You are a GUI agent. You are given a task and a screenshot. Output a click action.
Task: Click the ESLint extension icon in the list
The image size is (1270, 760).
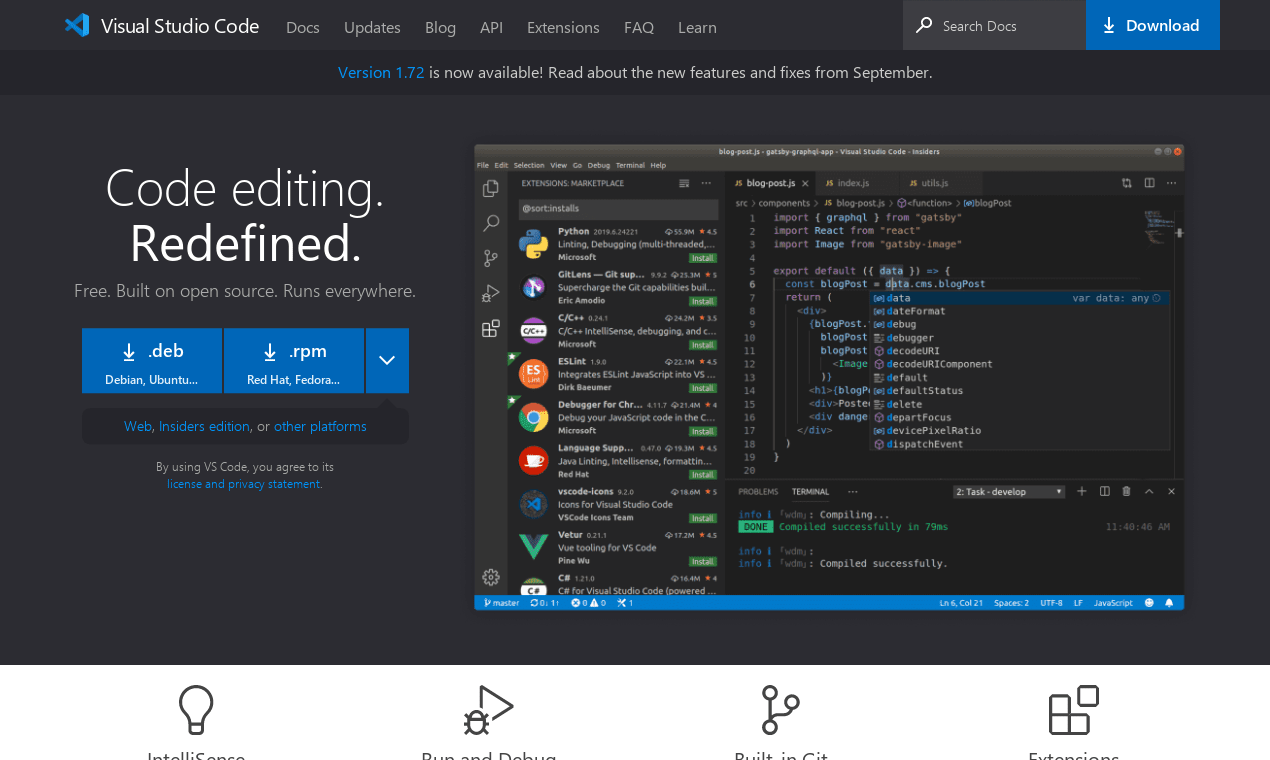pos(533,374)
